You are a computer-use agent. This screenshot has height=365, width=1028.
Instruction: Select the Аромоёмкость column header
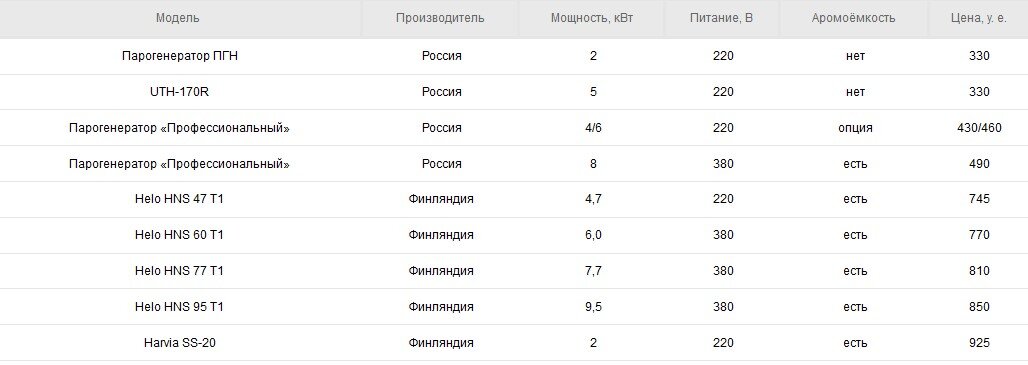pos(853,18)
